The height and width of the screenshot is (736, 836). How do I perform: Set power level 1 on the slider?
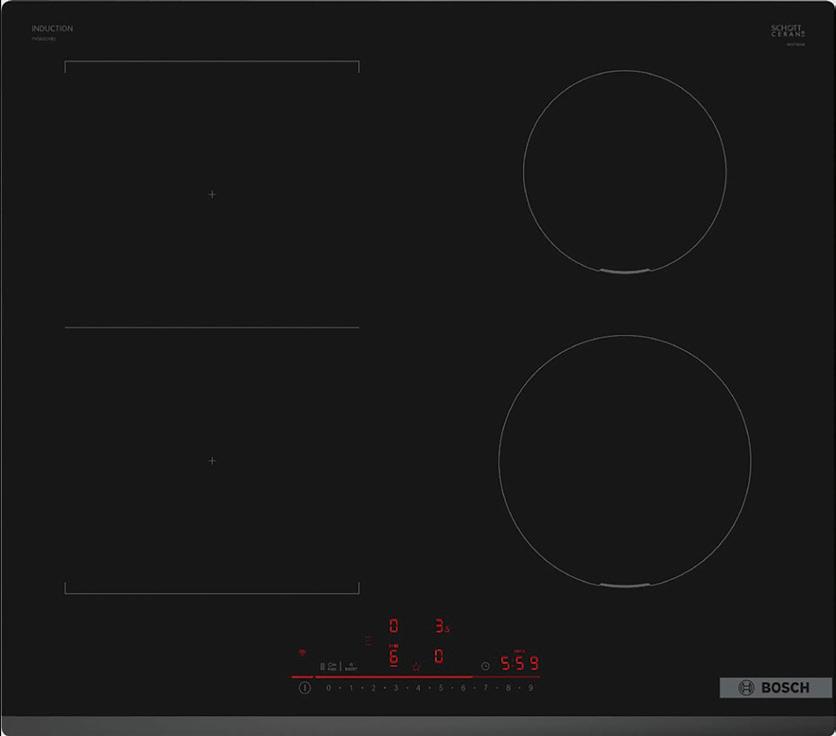click(x=351, y=688)
